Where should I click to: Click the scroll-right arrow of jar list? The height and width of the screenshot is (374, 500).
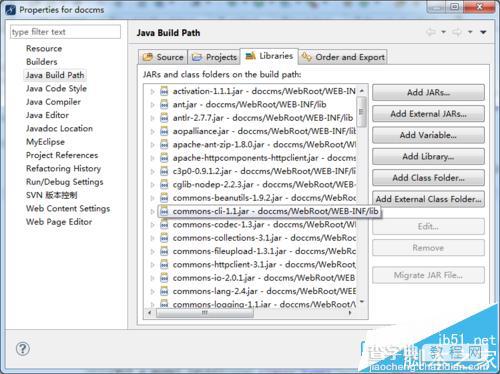(x=350, y=313)
